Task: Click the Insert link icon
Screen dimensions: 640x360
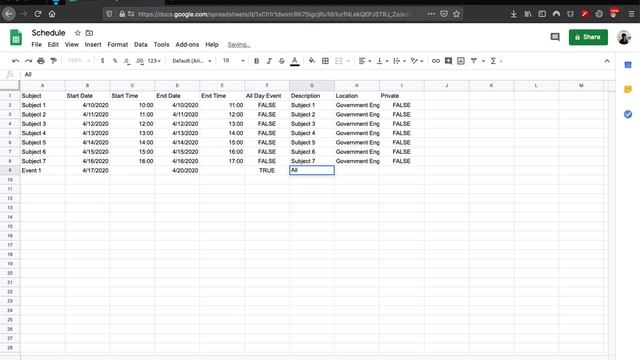Action: tap(436, 61)
